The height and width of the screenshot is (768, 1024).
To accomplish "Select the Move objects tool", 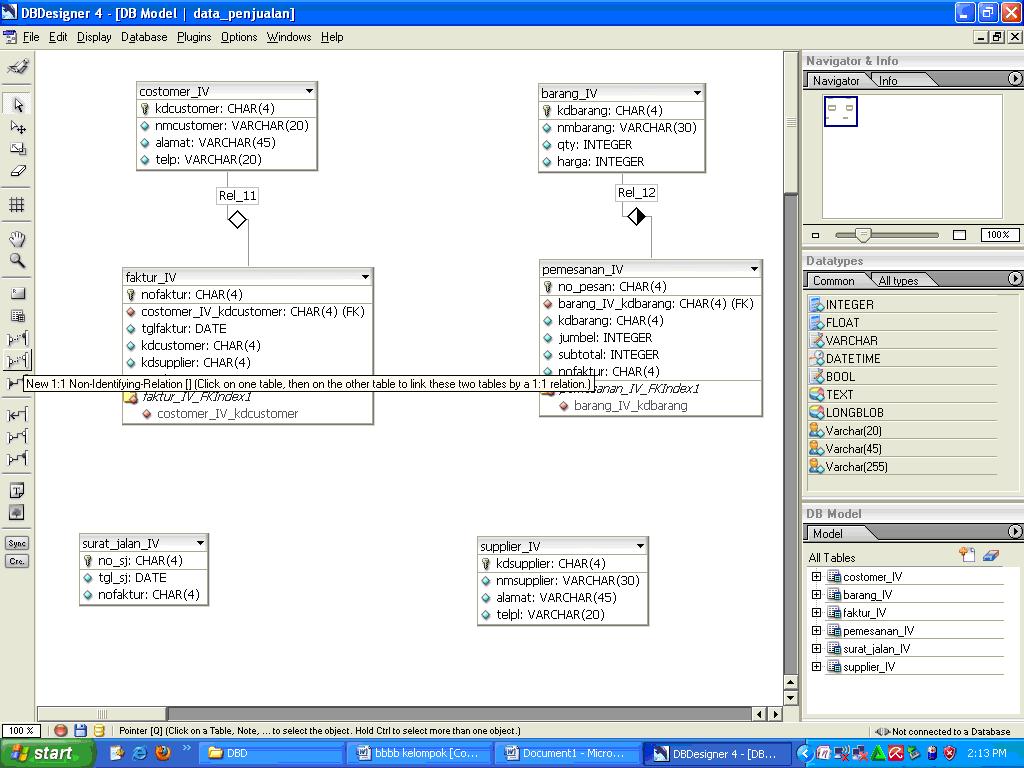I will pyautogui.click(x=18, y=127).
